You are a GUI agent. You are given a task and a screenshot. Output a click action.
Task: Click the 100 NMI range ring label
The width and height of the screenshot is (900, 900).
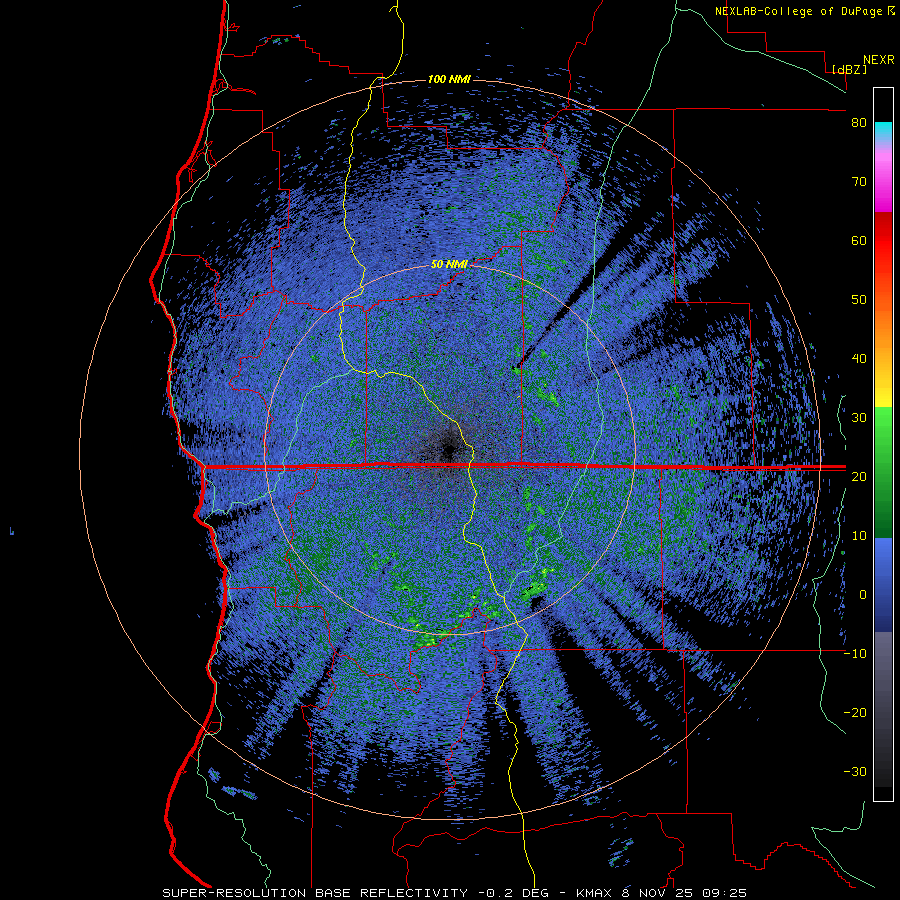(x=449, y=79)
